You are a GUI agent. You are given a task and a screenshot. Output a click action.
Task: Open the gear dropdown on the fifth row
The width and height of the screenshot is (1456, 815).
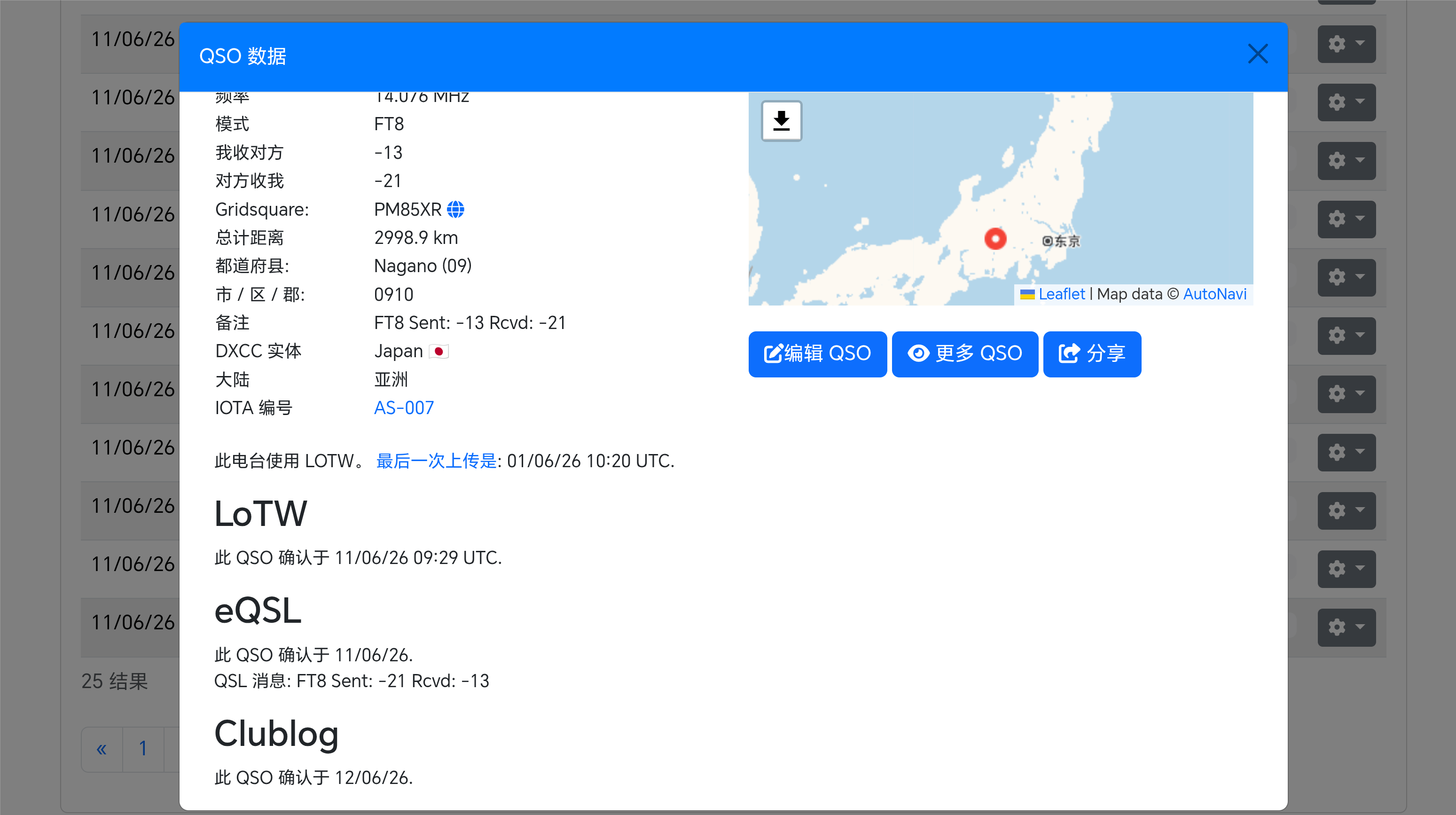1346,277
